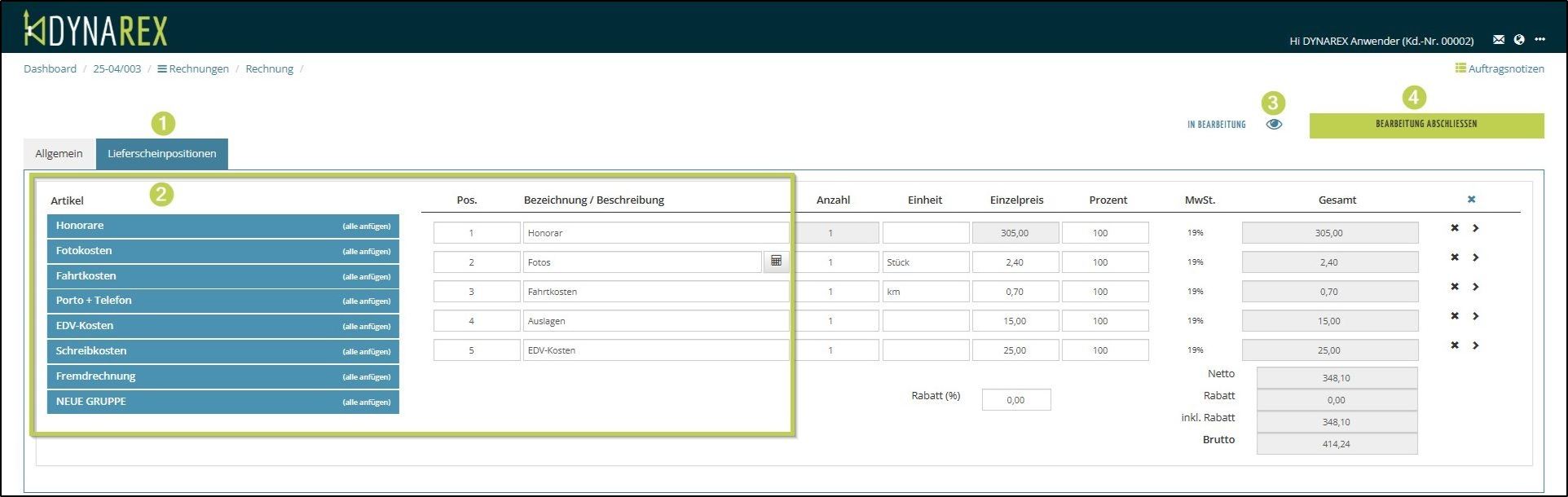Select the Lieferscheinpositionen tab
This screenshot has height=497, width=1568.
click(161, 154)
